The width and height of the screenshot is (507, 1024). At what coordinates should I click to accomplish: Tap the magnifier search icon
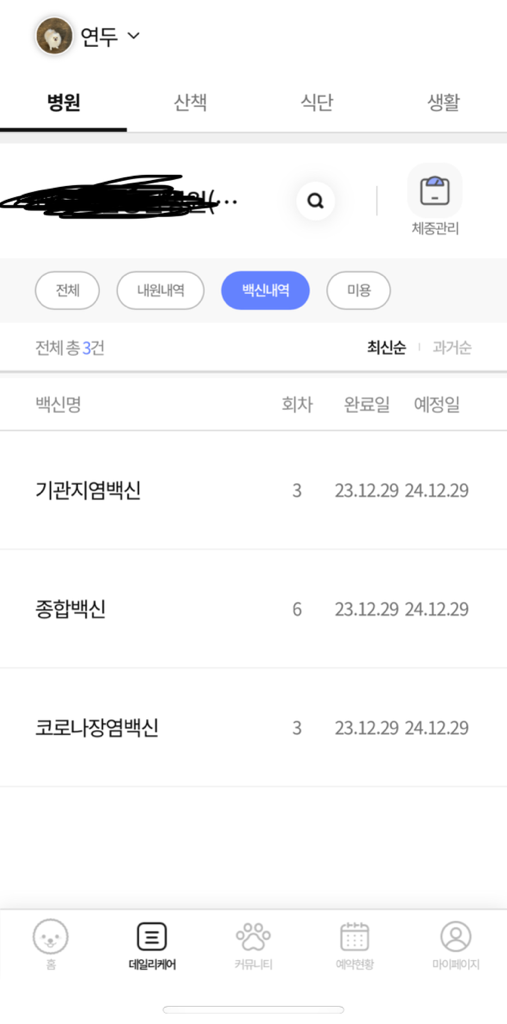click(316, 201)
